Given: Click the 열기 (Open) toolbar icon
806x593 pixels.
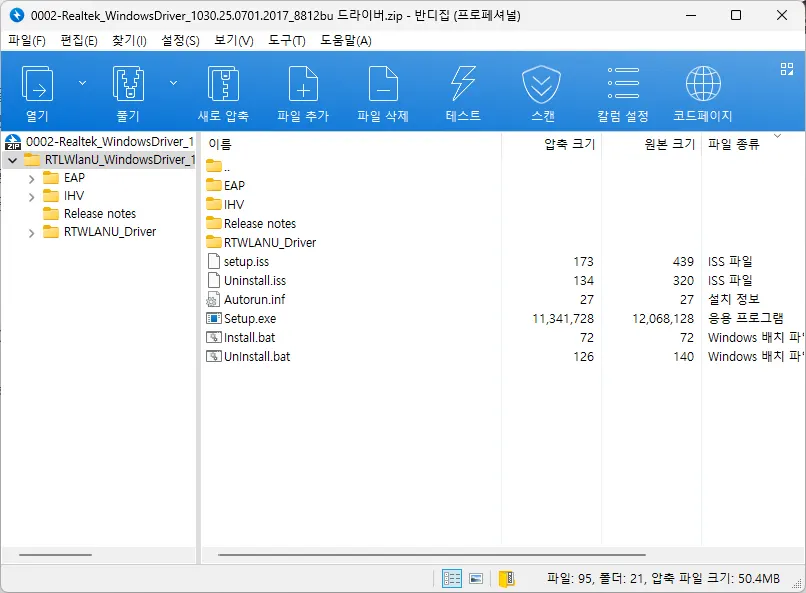Looking at the screenshot, I should tap(37, 84).
